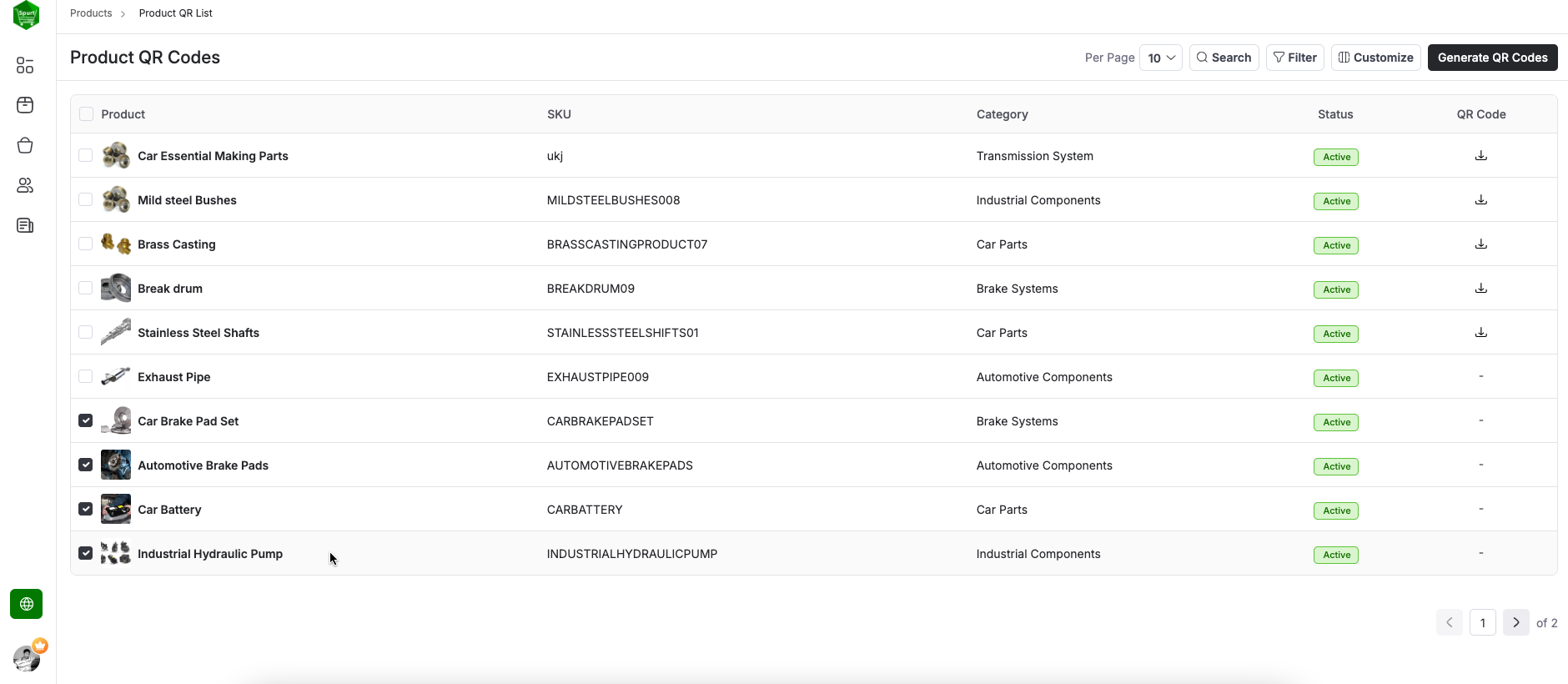Go to the Products breadcrumb
The height and width of the screenshot is (684, 1568).
pos(91,13)
